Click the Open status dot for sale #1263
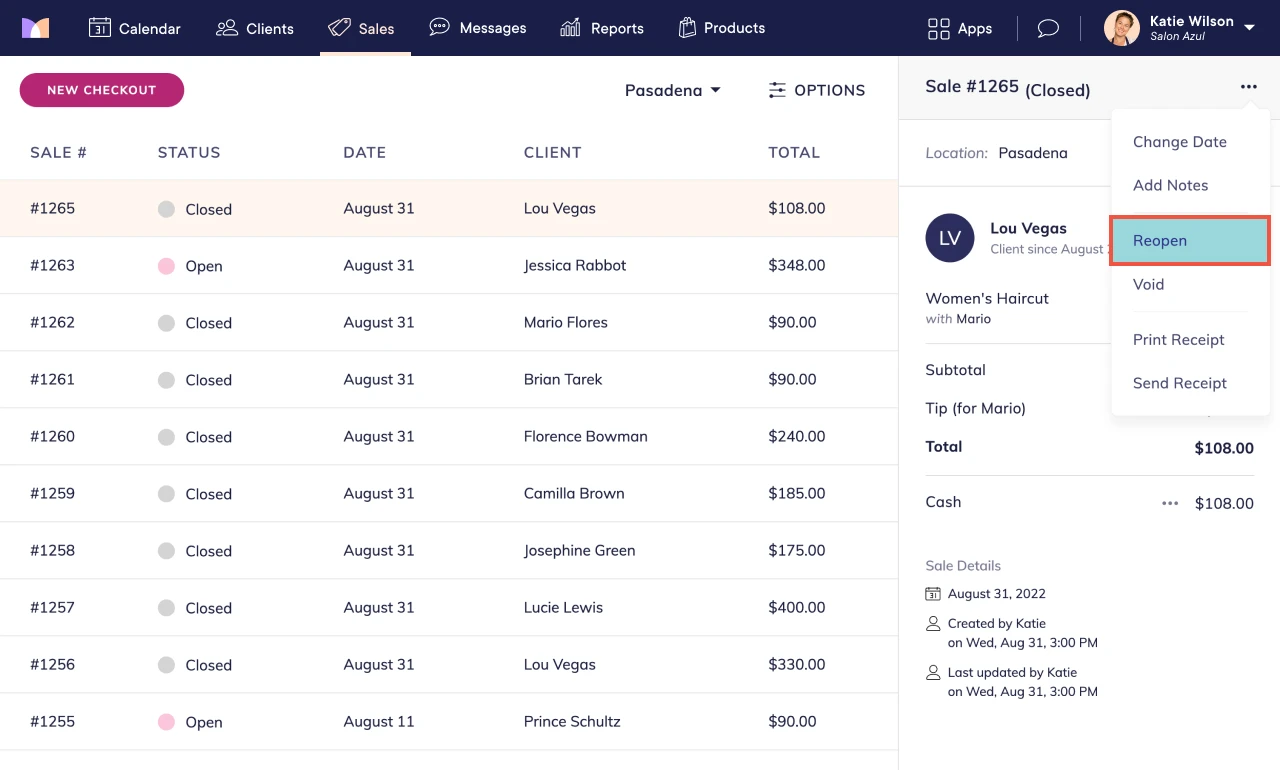 pos(168,265)
